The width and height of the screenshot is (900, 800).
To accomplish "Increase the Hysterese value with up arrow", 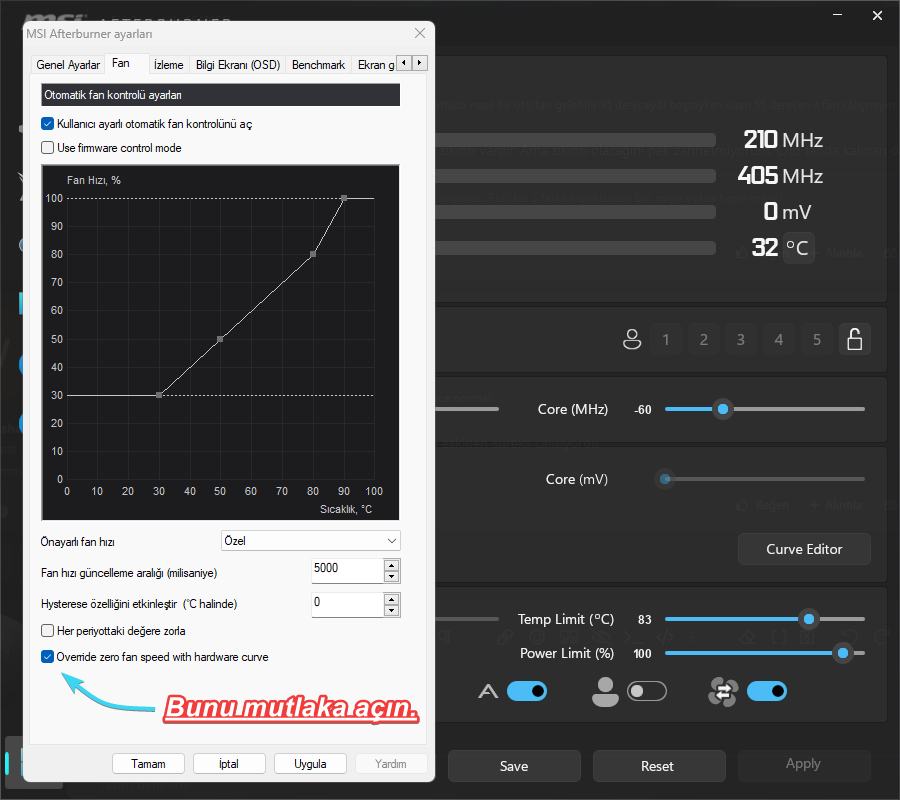I will coord(391,599).
